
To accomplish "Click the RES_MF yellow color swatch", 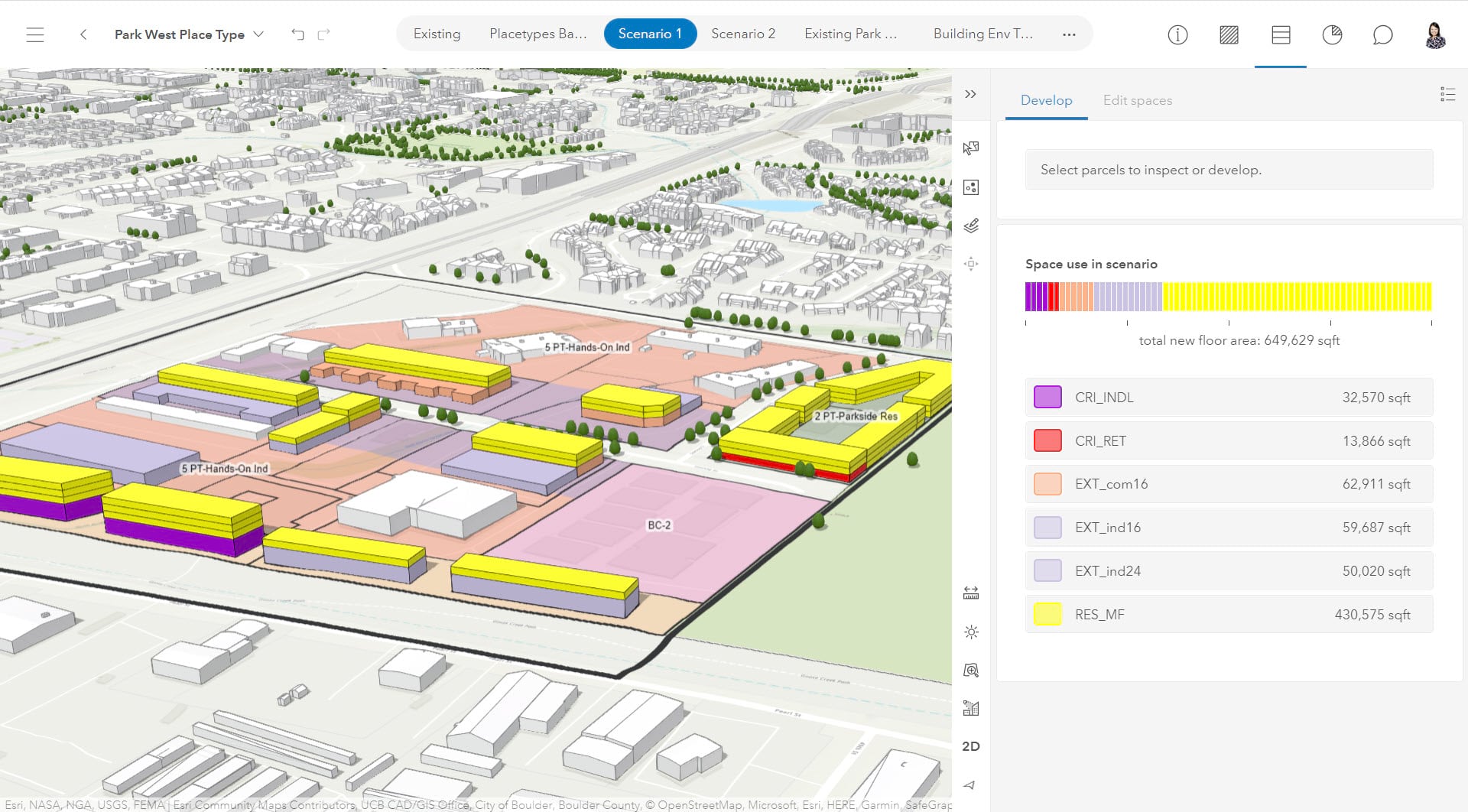I will point(1047,614).
